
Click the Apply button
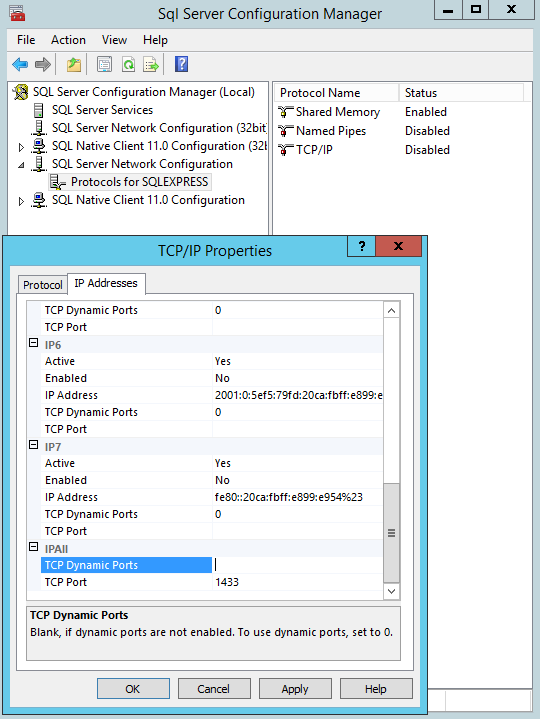tap(295, 689)
